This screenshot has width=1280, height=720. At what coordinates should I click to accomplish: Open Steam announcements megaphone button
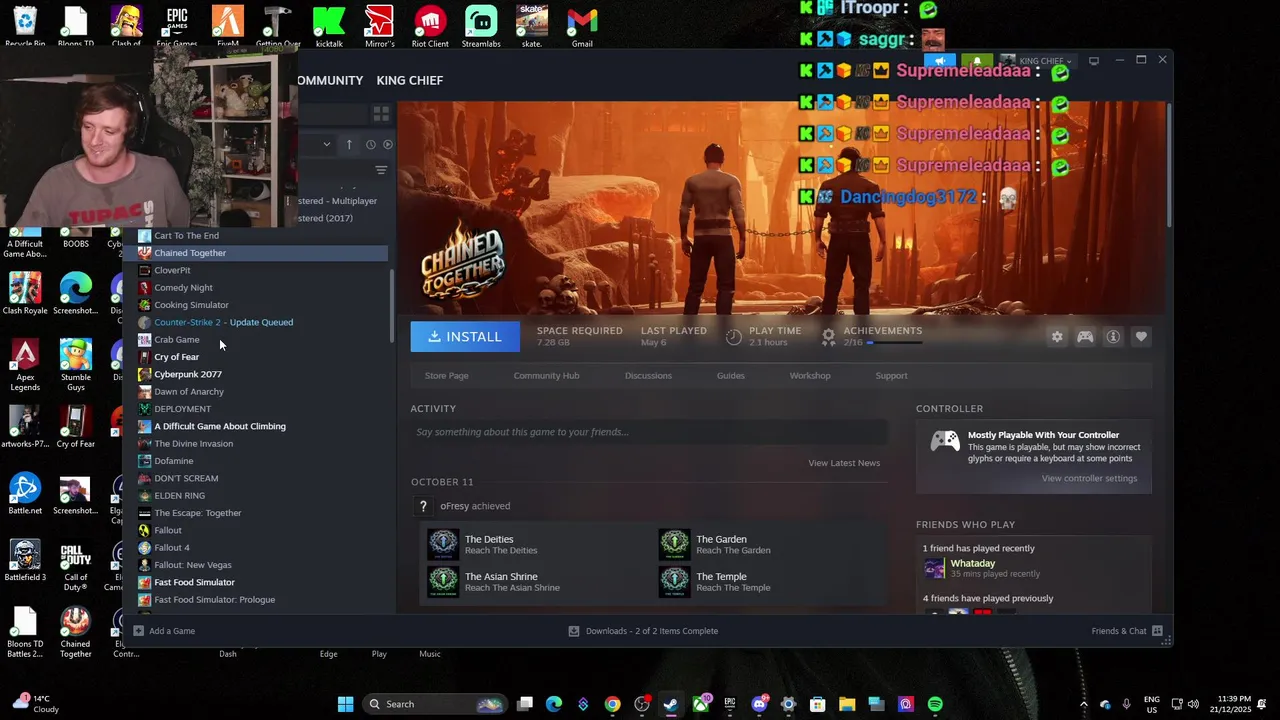pyautogui.click(x=940, y=61)
